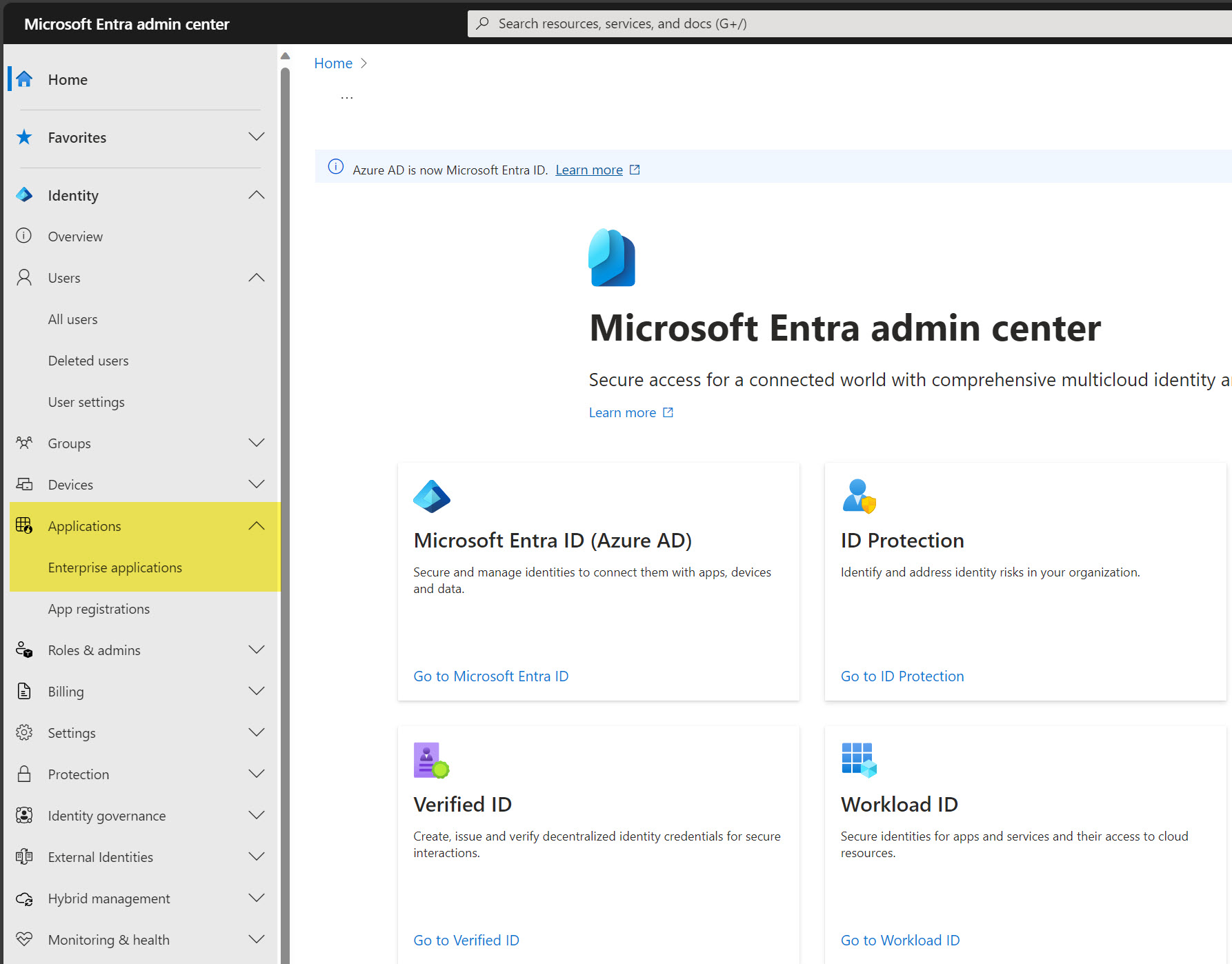Click external link icon beside banner Learn more
This screenshot has height=964, width=1232.
[635, 170]
